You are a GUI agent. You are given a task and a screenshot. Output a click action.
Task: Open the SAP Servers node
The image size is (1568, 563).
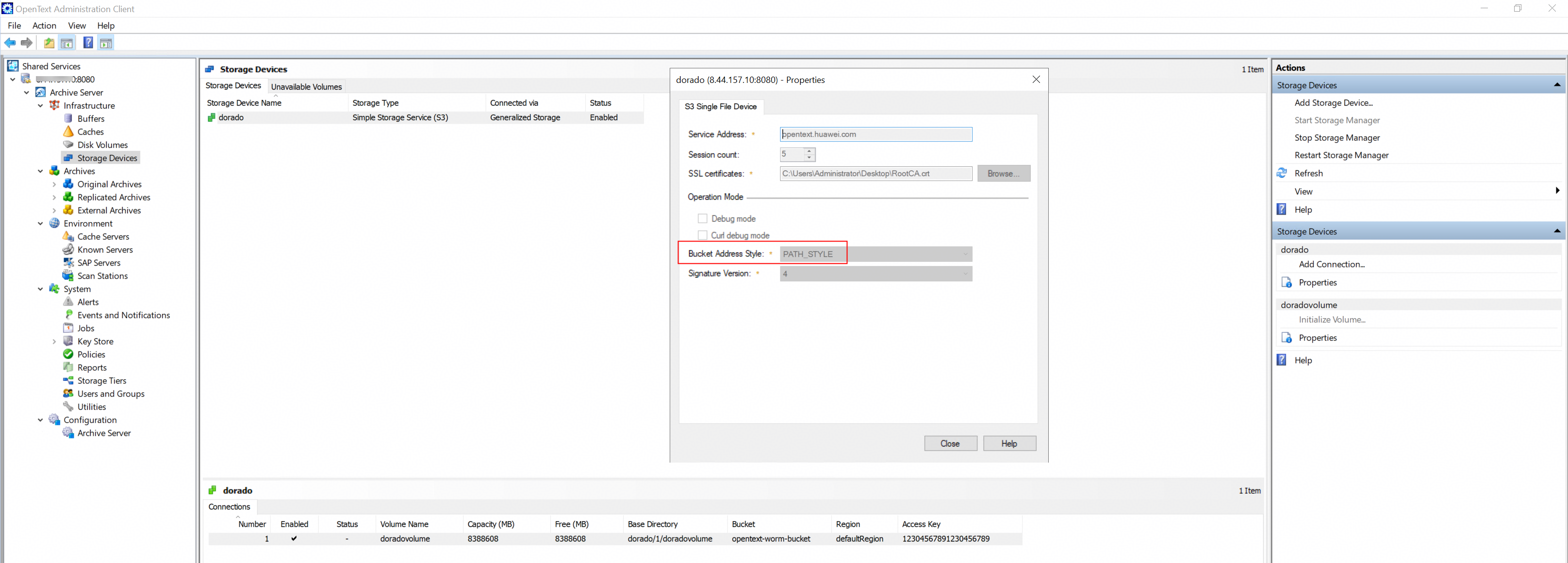(x=99, y=263)
